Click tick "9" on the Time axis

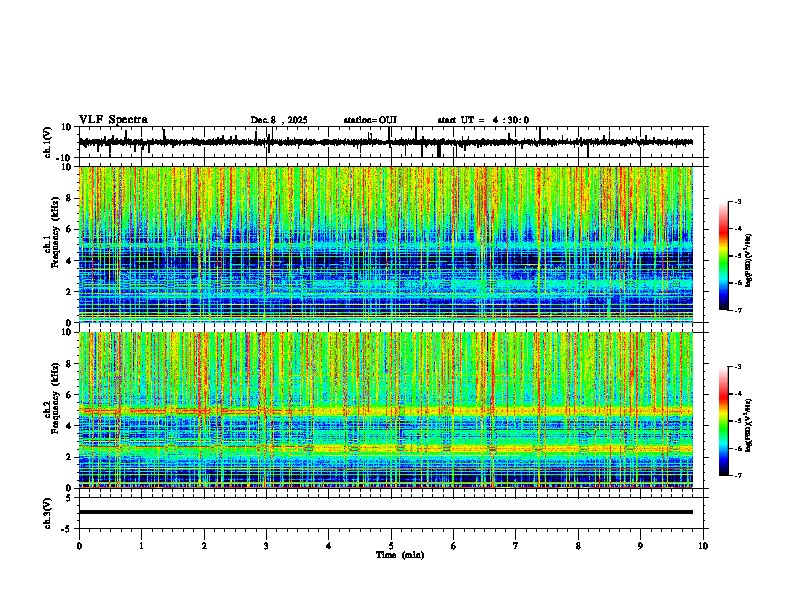point(640,546)
